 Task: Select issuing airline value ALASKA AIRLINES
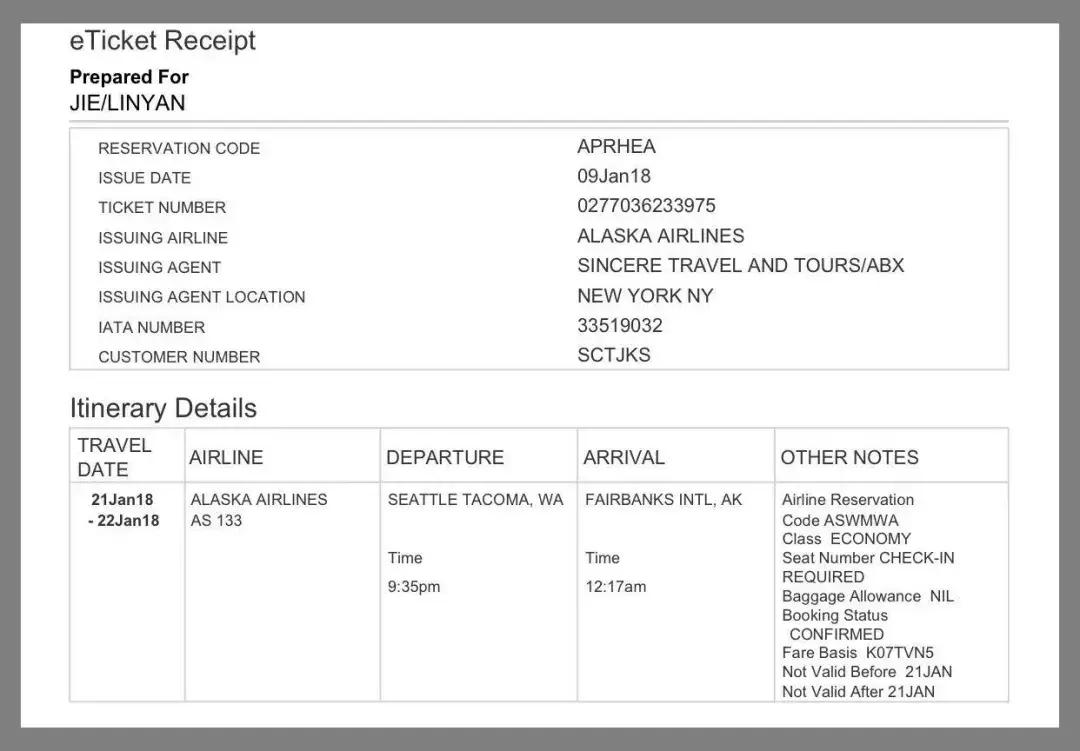(x=660, y=236)
